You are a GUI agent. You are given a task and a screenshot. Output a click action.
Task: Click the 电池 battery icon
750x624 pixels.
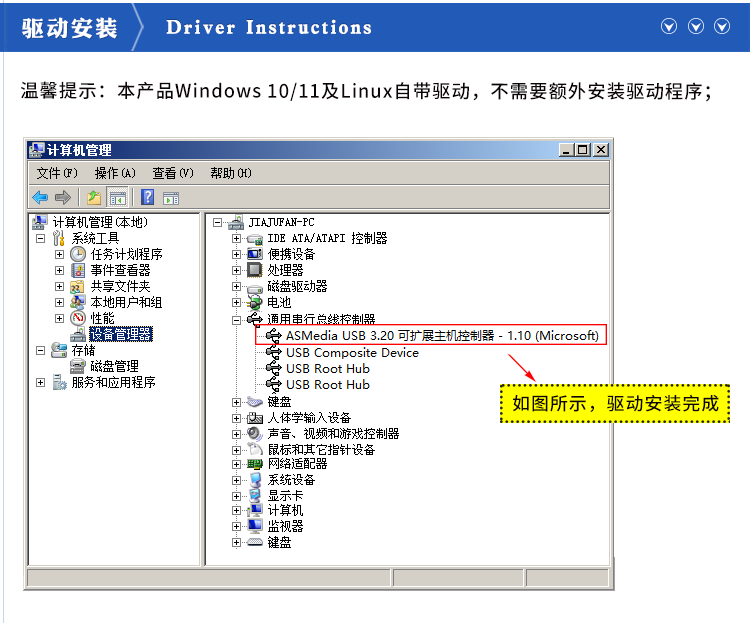[255, 302]
